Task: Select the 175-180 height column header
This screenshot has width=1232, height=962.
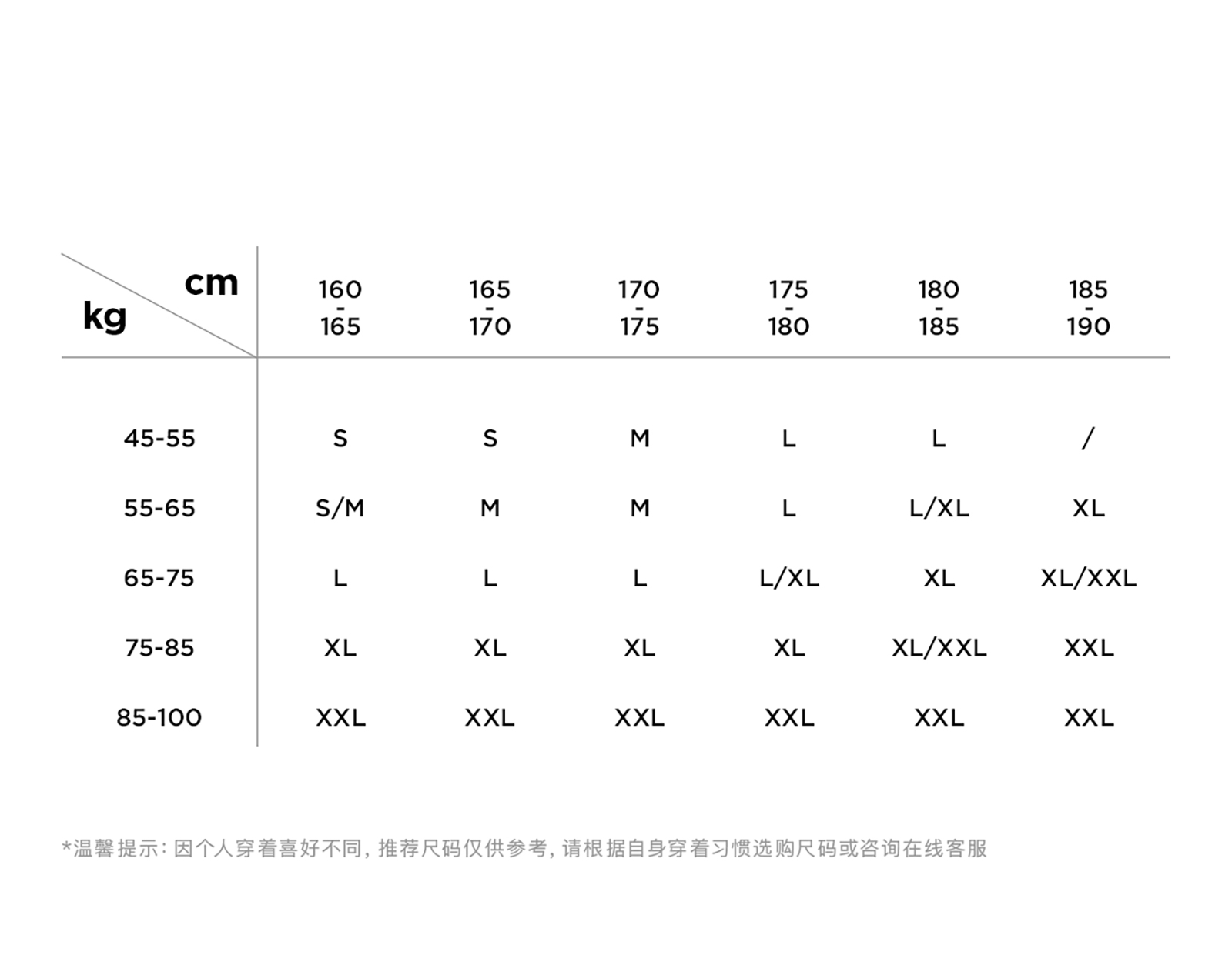Action: pyautogui.click(x=788, y=308)
